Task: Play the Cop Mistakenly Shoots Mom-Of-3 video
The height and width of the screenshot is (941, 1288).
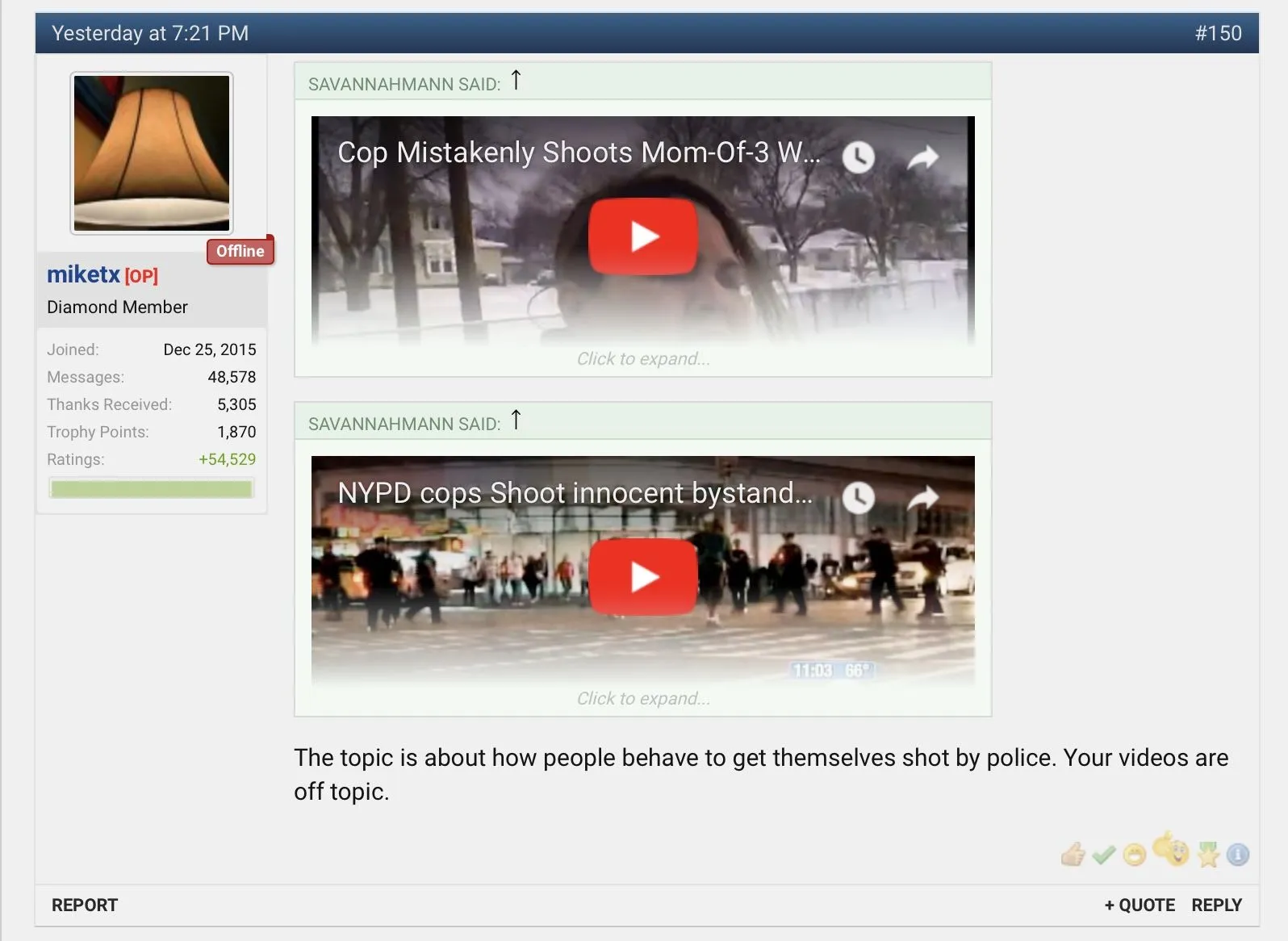Action: 643,236
